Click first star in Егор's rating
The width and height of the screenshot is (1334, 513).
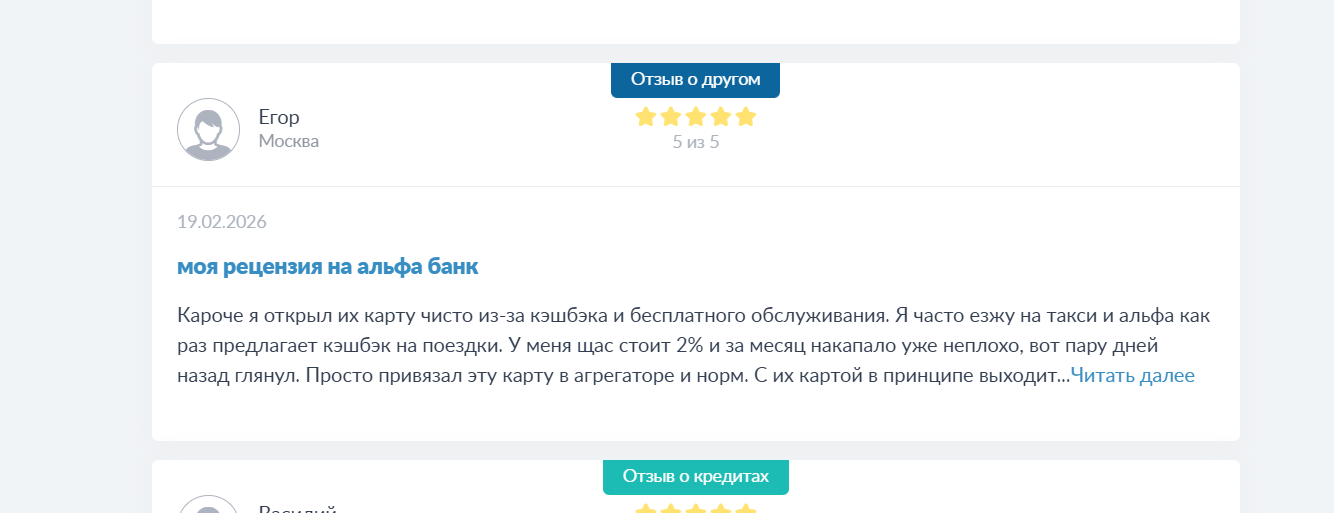(646, 117)
